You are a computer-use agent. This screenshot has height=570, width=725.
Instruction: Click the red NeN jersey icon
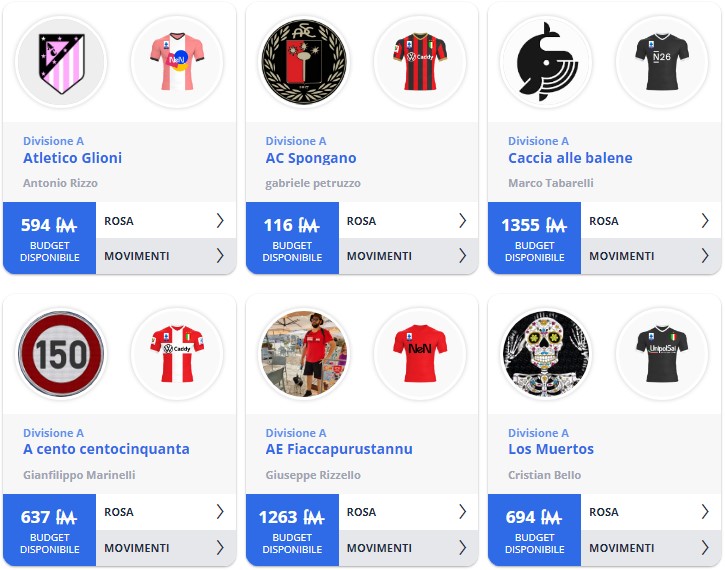point(420,354)
